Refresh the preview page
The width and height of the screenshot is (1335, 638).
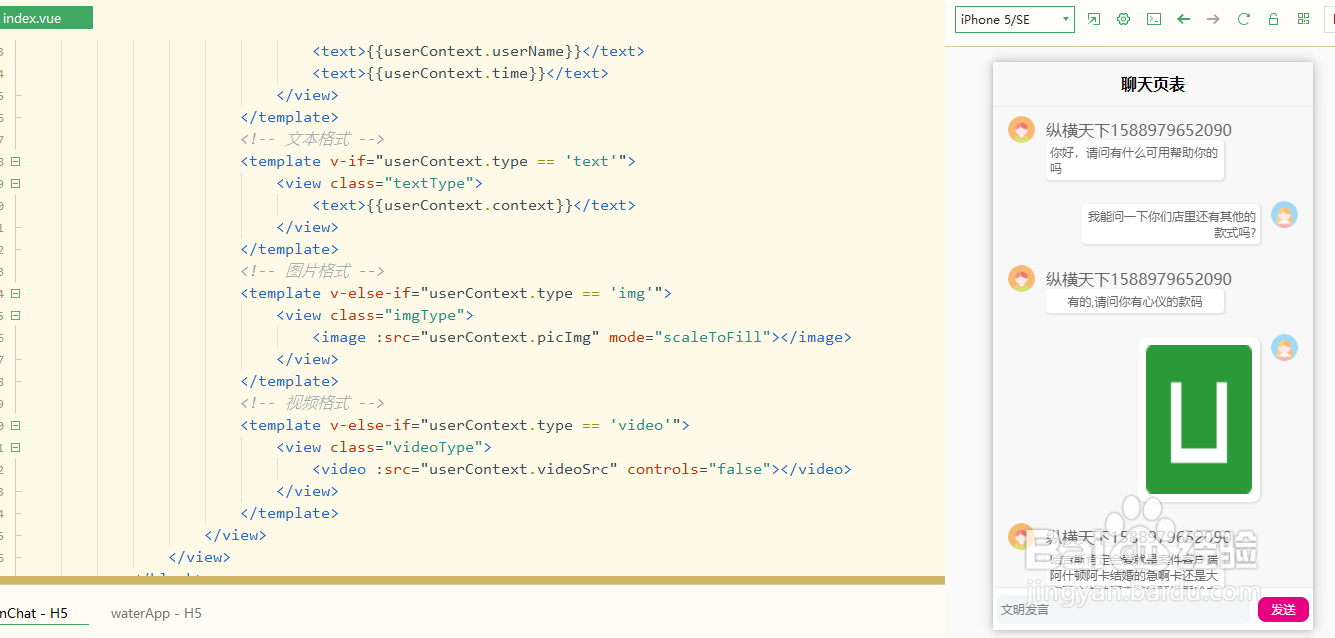1244,19
